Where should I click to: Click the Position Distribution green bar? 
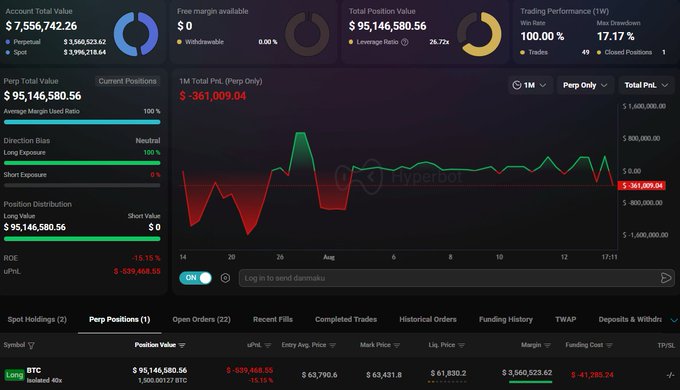tap(82, 239)
